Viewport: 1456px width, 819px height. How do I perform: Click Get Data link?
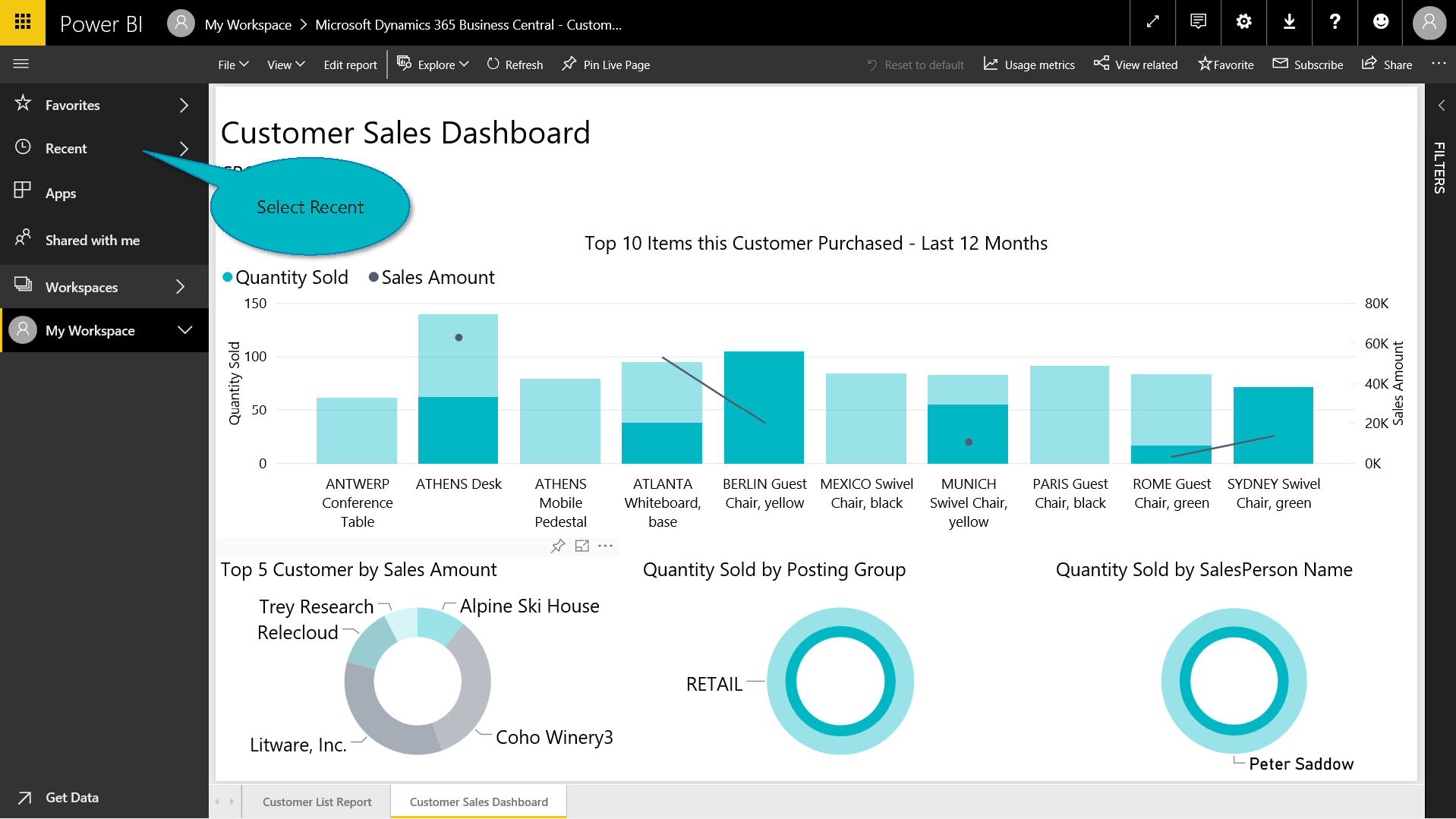[x=71, y=797]
